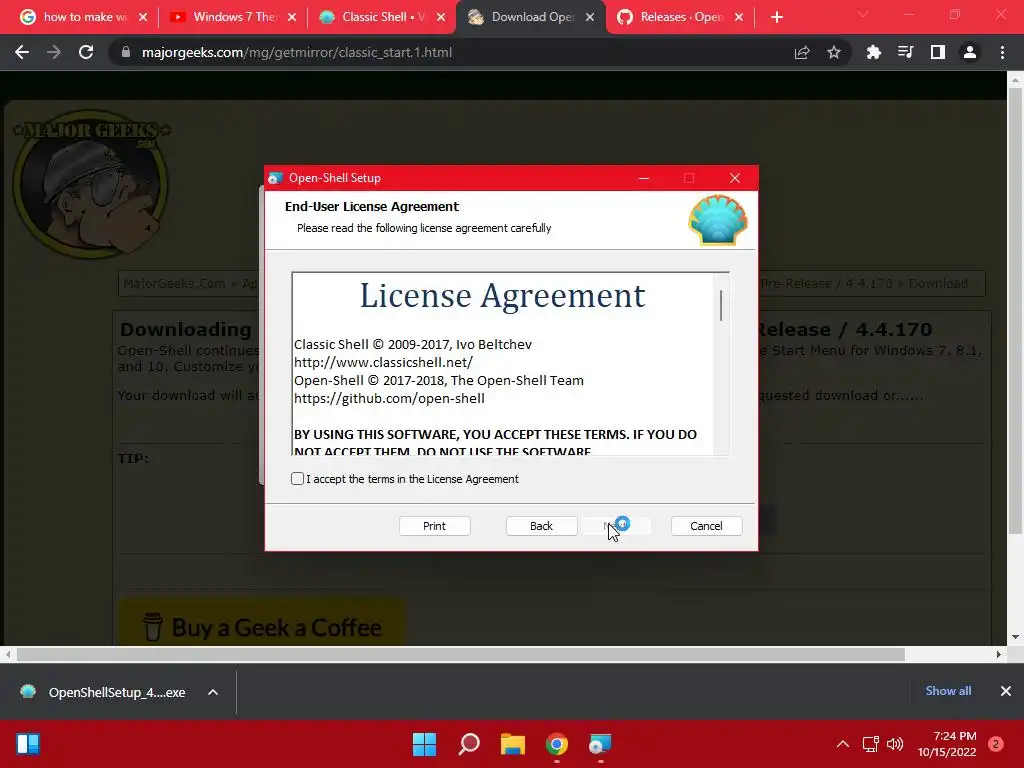Click the license text scrollbar thumb
1024x768 pixels.
(x=721, y=306)
